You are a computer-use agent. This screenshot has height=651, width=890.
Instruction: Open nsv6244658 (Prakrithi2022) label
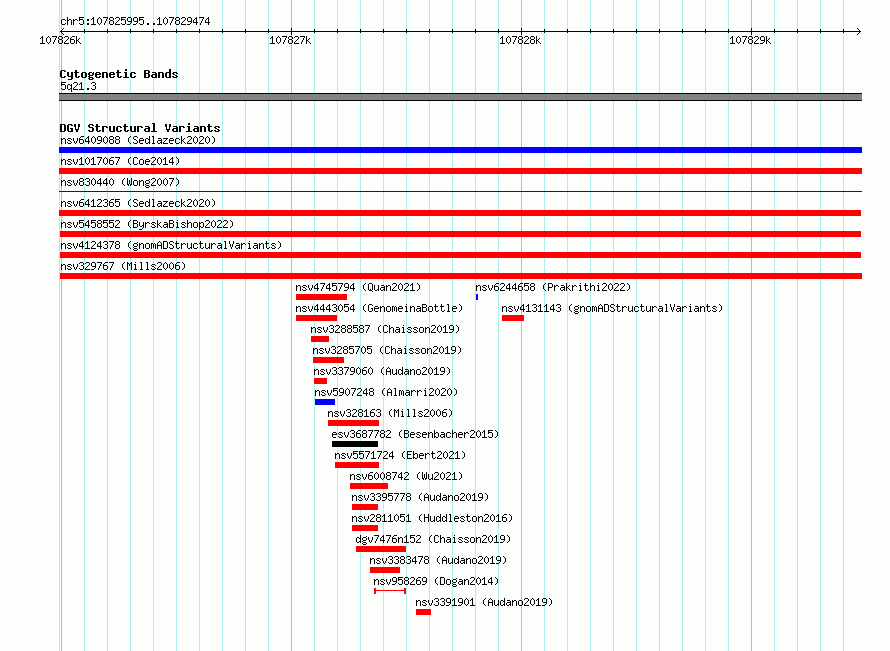(x=553, y=287)
